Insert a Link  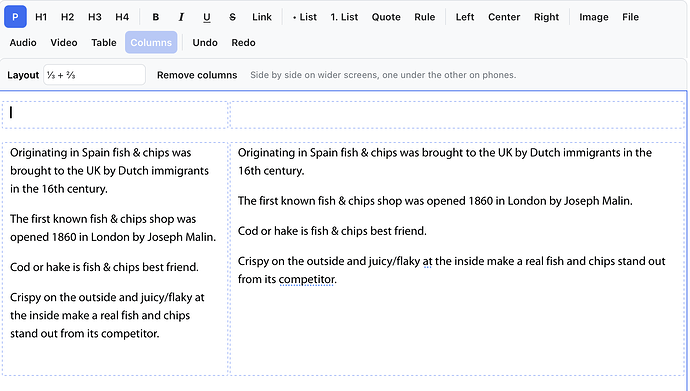262,17
